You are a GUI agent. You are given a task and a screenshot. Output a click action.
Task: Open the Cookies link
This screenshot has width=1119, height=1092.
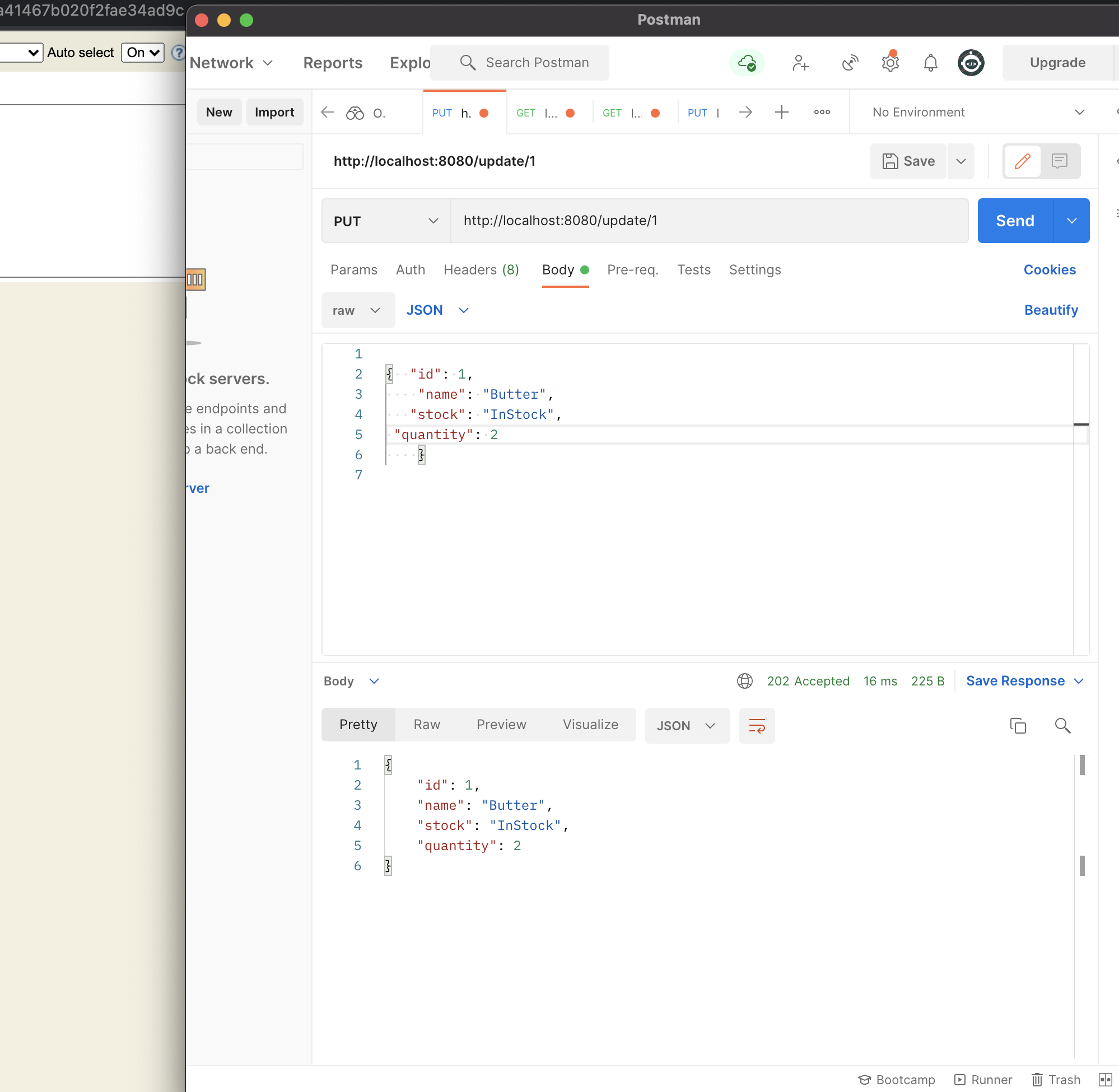coord(1049,269)
